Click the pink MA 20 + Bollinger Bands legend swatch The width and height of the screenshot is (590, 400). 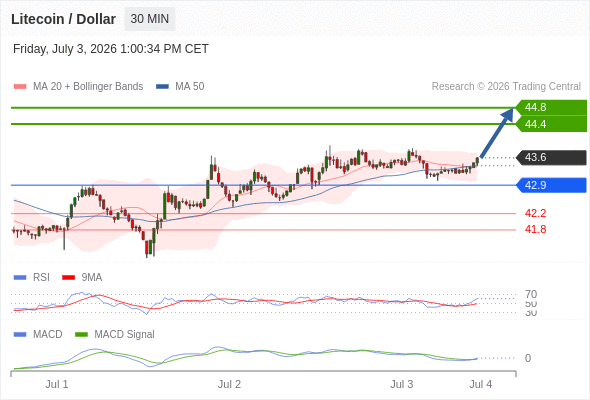(20, 87)
